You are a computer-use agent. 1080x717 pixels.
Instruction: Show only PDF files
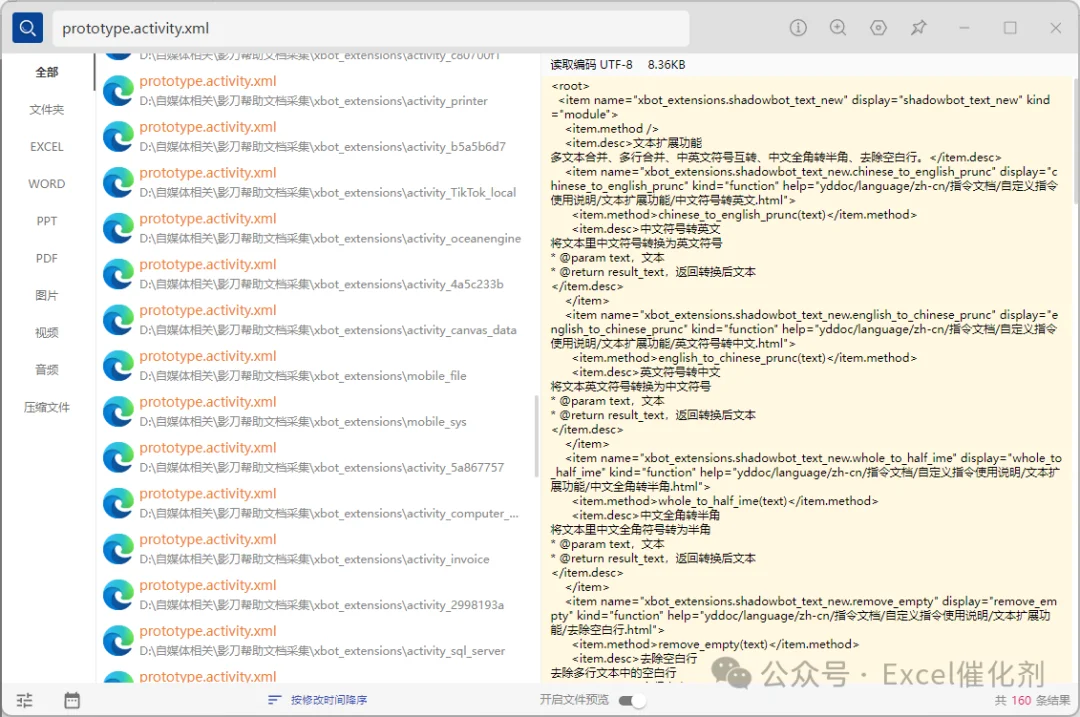click(47, 258)
